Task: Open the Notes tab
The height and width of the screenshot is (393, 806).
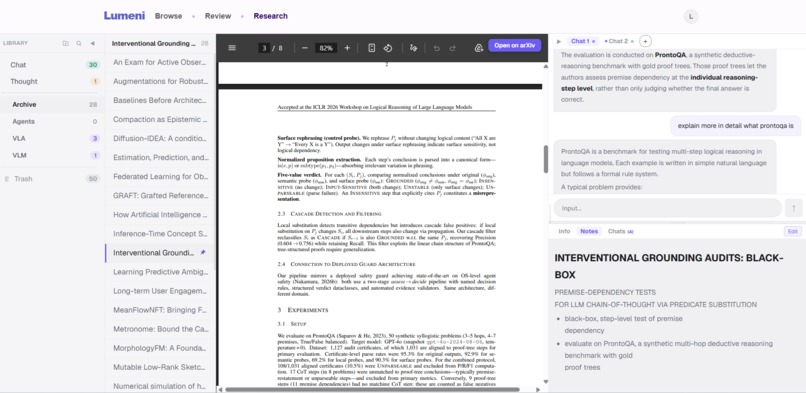Action: coord(589,231)
